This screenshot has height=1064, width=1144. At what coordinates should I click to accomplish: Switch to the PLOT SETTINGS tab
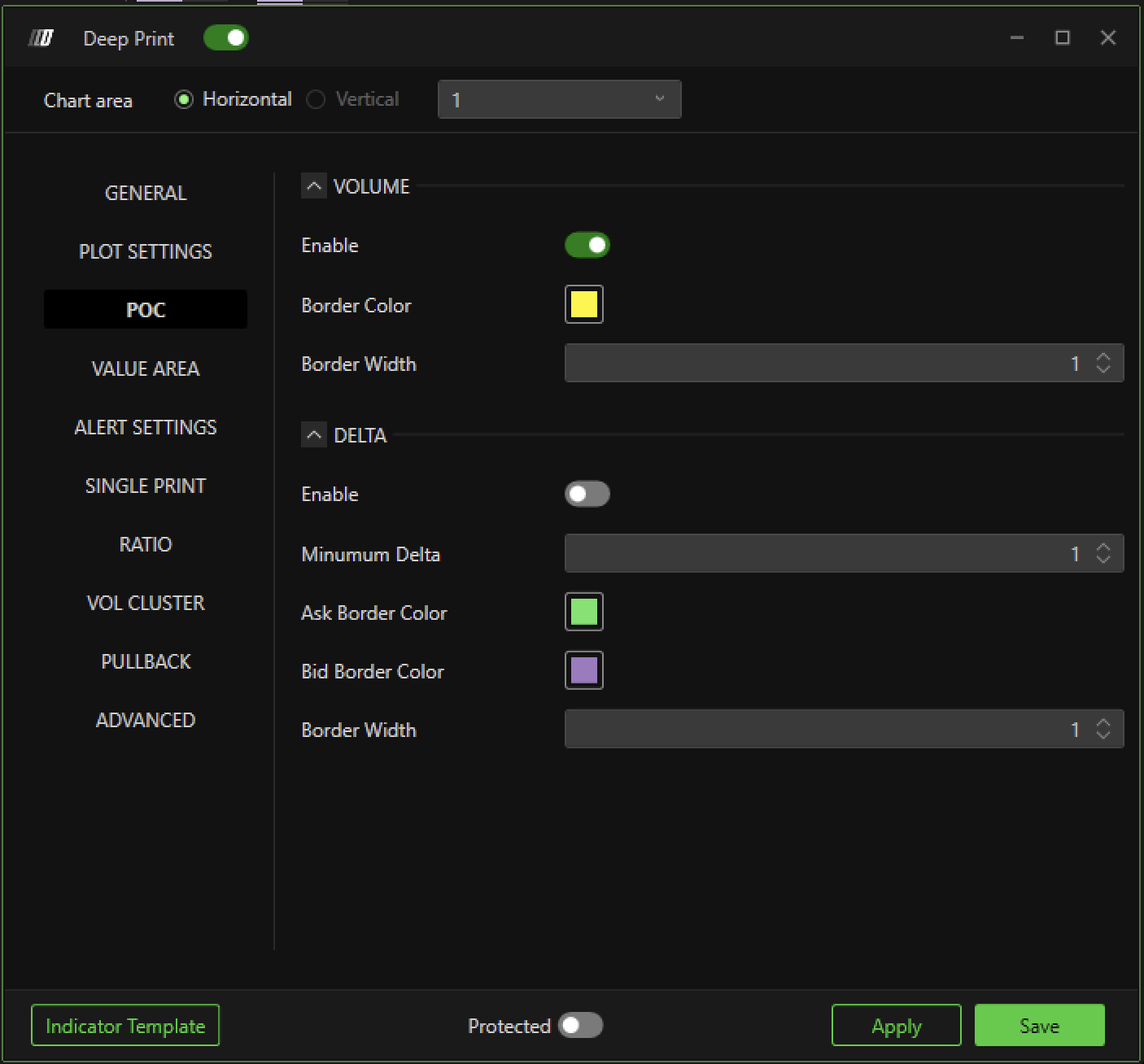[146, 251]
